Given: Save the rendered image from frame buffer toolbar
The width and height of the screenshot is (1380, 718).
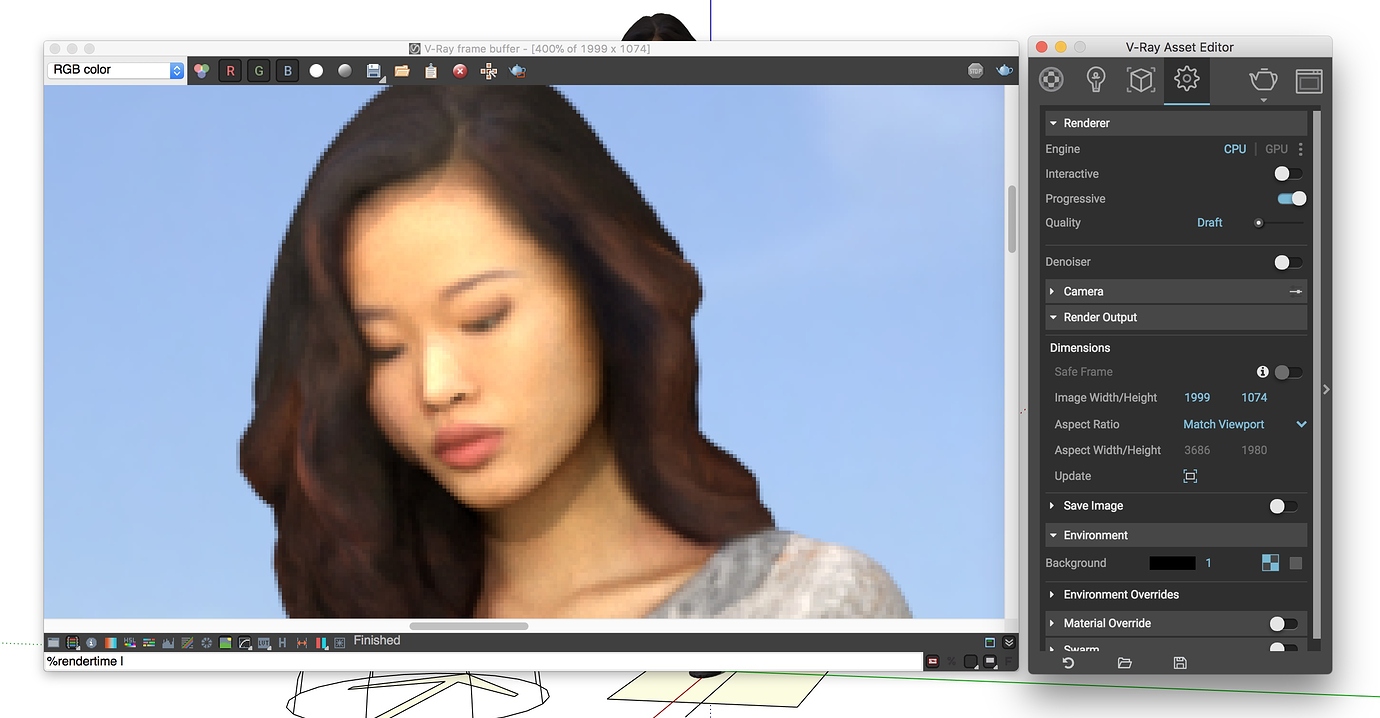Looking at the screenshot, I should click(x=374, y=70).
